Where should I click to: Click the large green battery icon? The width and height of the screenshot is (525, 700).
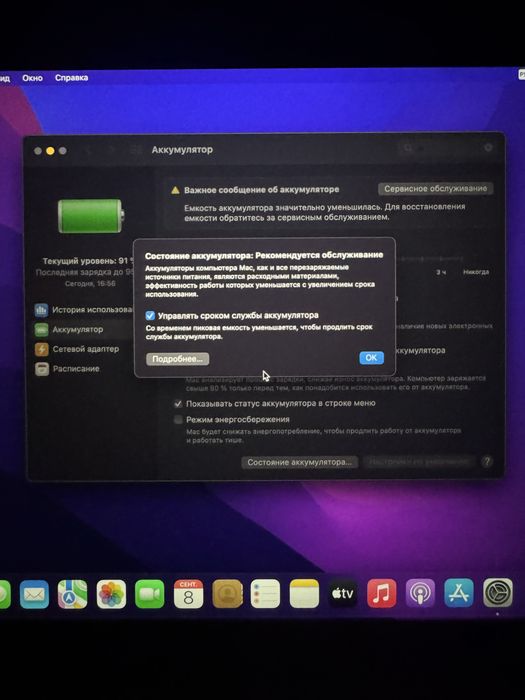tap(91, 216)
